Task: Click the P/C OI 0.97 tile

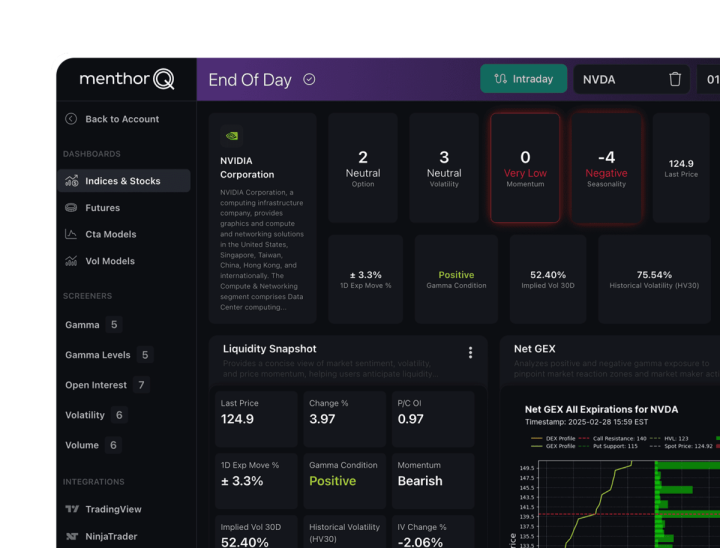Action: (x=433, y=419)
